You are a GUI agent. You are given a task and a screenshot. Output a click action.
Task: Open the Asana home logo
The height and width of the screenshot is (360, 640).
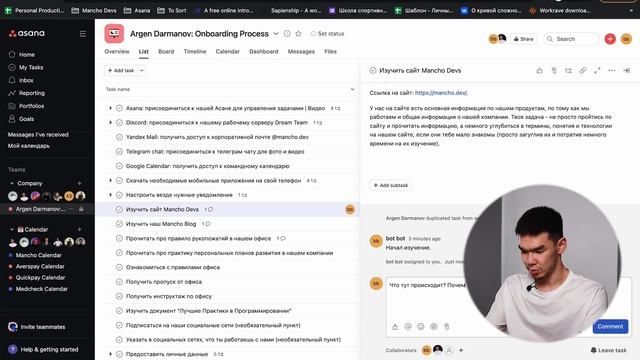pyautogui.click(x=27, y=33)
